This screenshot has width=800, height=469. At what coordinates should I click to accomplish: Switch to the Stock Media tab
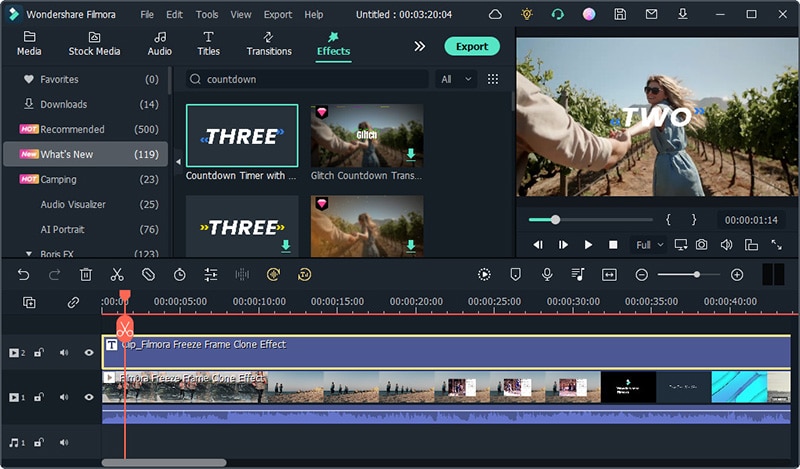94,44
